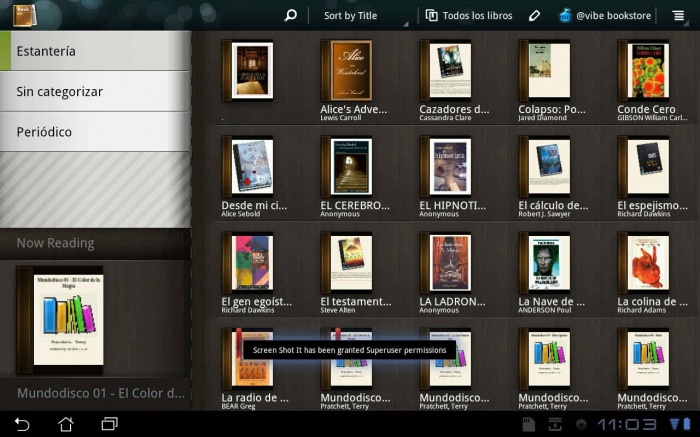The width and height of the screenshot is (700, 437).
Task: Select the Sin categorizar category
Action: pos(95,92)
